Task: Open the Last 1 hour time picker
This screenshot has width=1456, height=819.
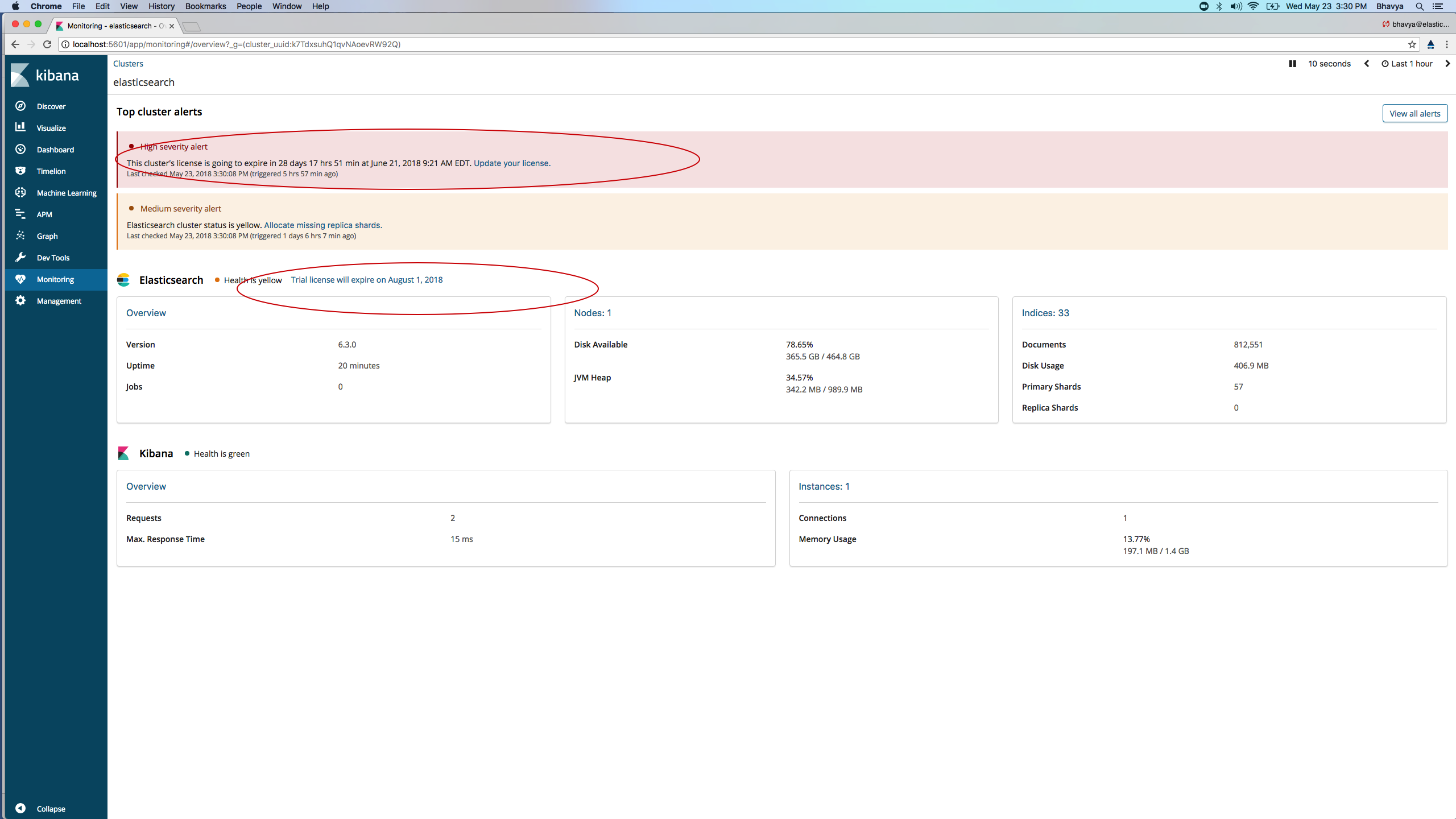Action: (1410, 63)
